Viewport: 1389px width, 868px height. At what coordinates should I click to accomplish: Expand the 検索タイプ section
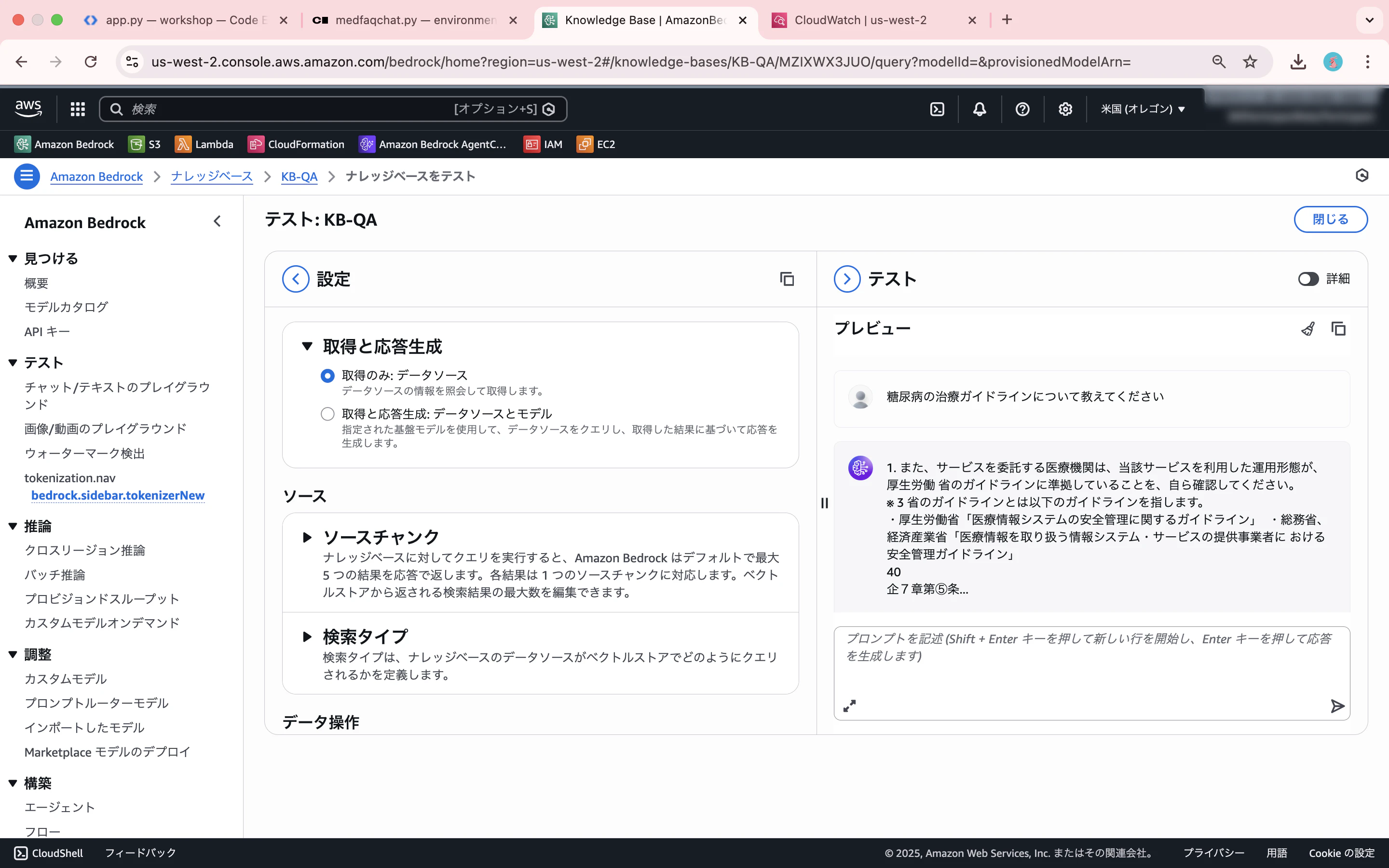[x=307, y=637]
